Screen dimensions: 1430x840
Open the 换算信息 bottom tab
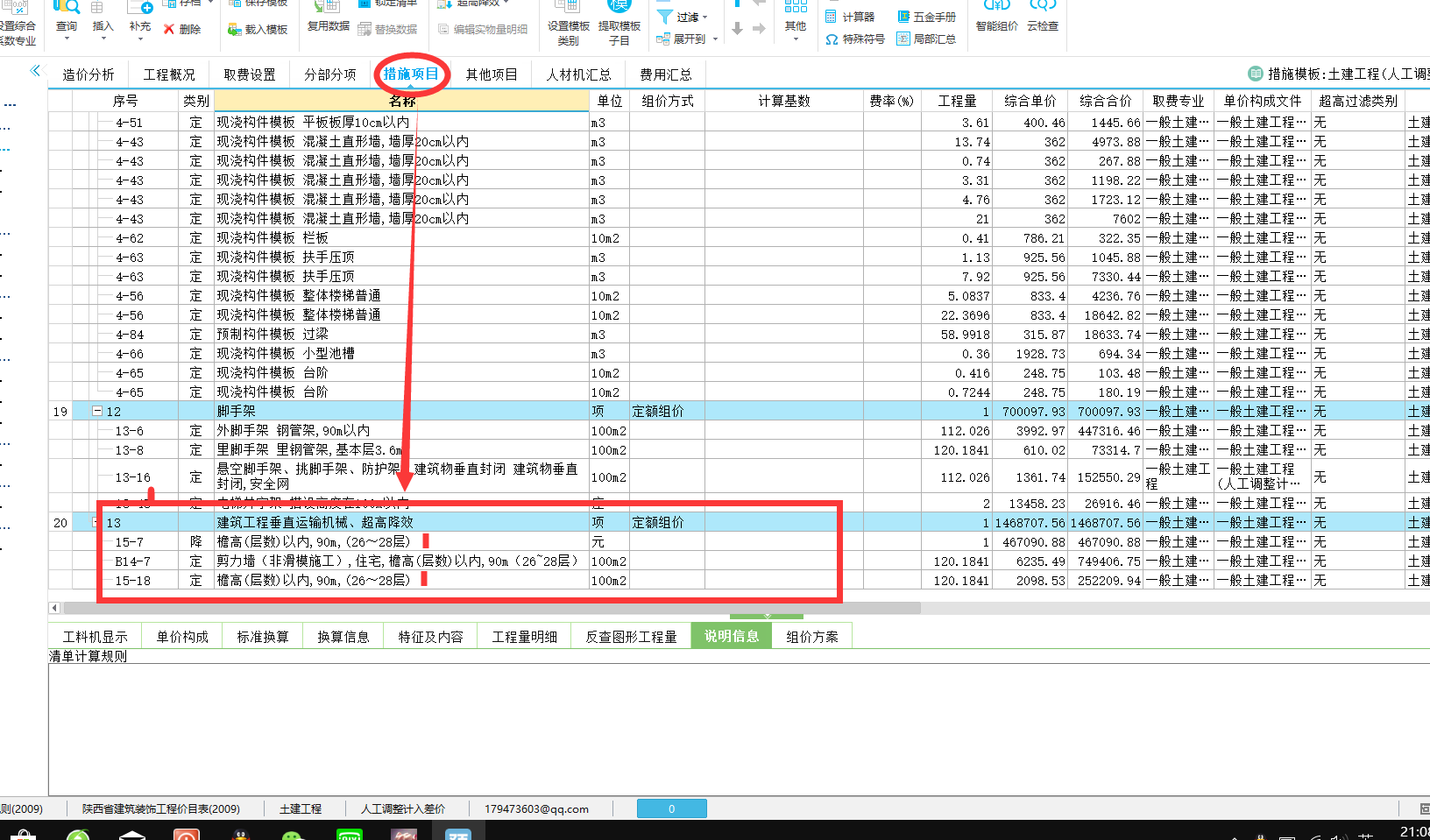tap(343, 637)
